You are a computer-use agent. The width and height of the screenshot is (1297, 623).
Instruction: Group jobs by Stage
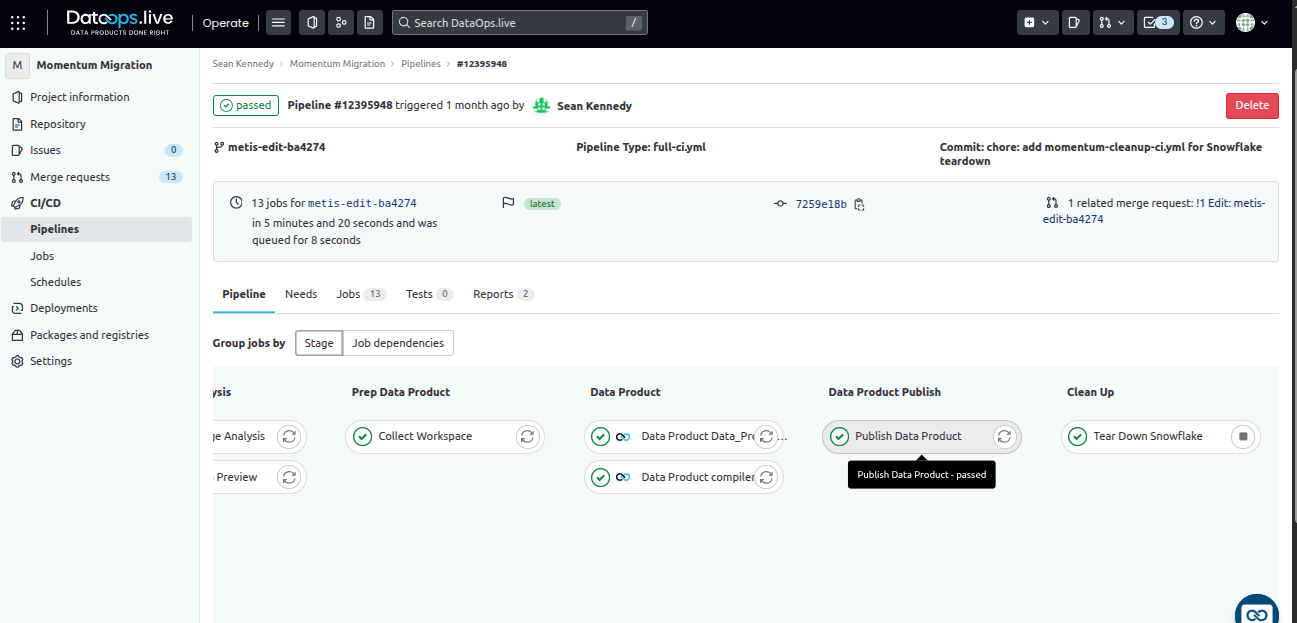(319, 343)
